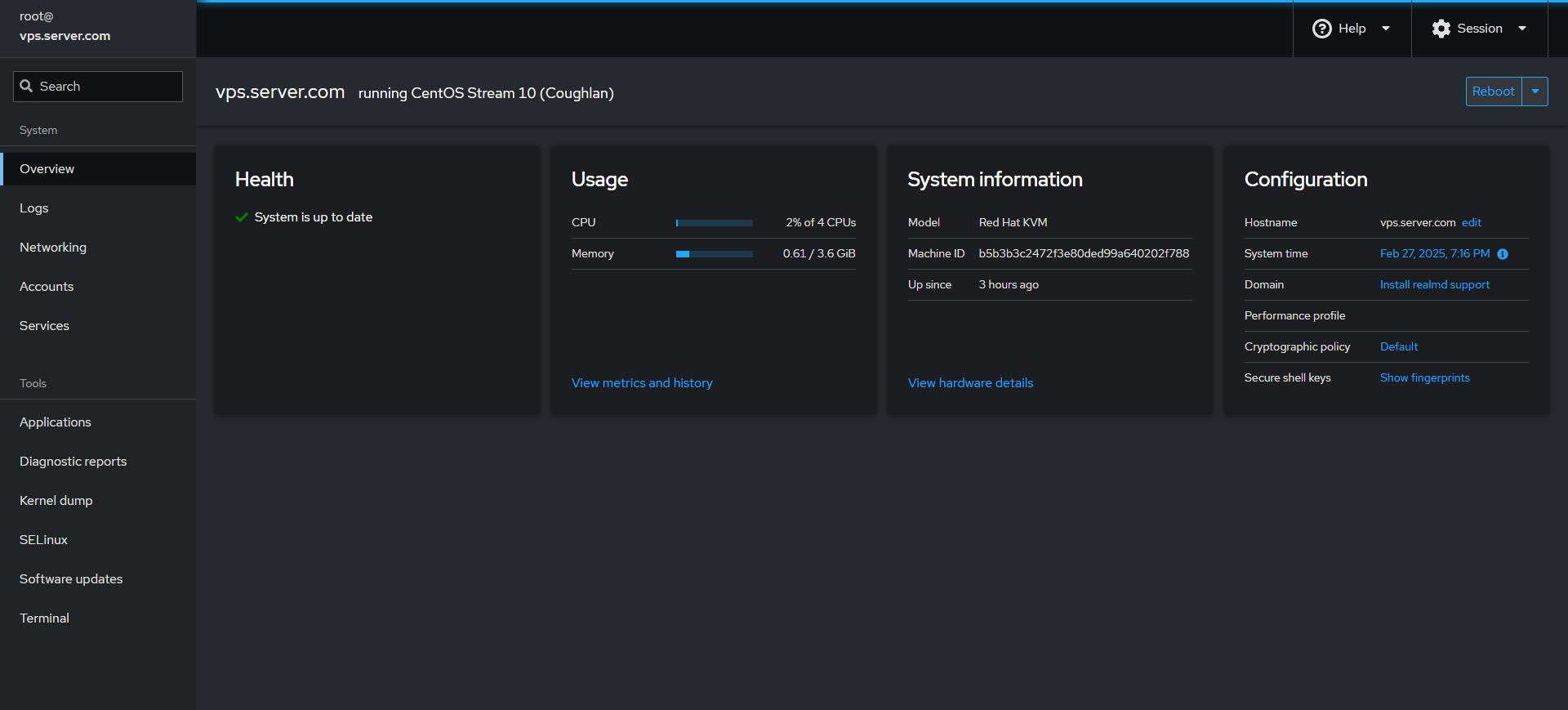Click the Session gear icon
The image size is (1568, 710).
point(1441,29)
